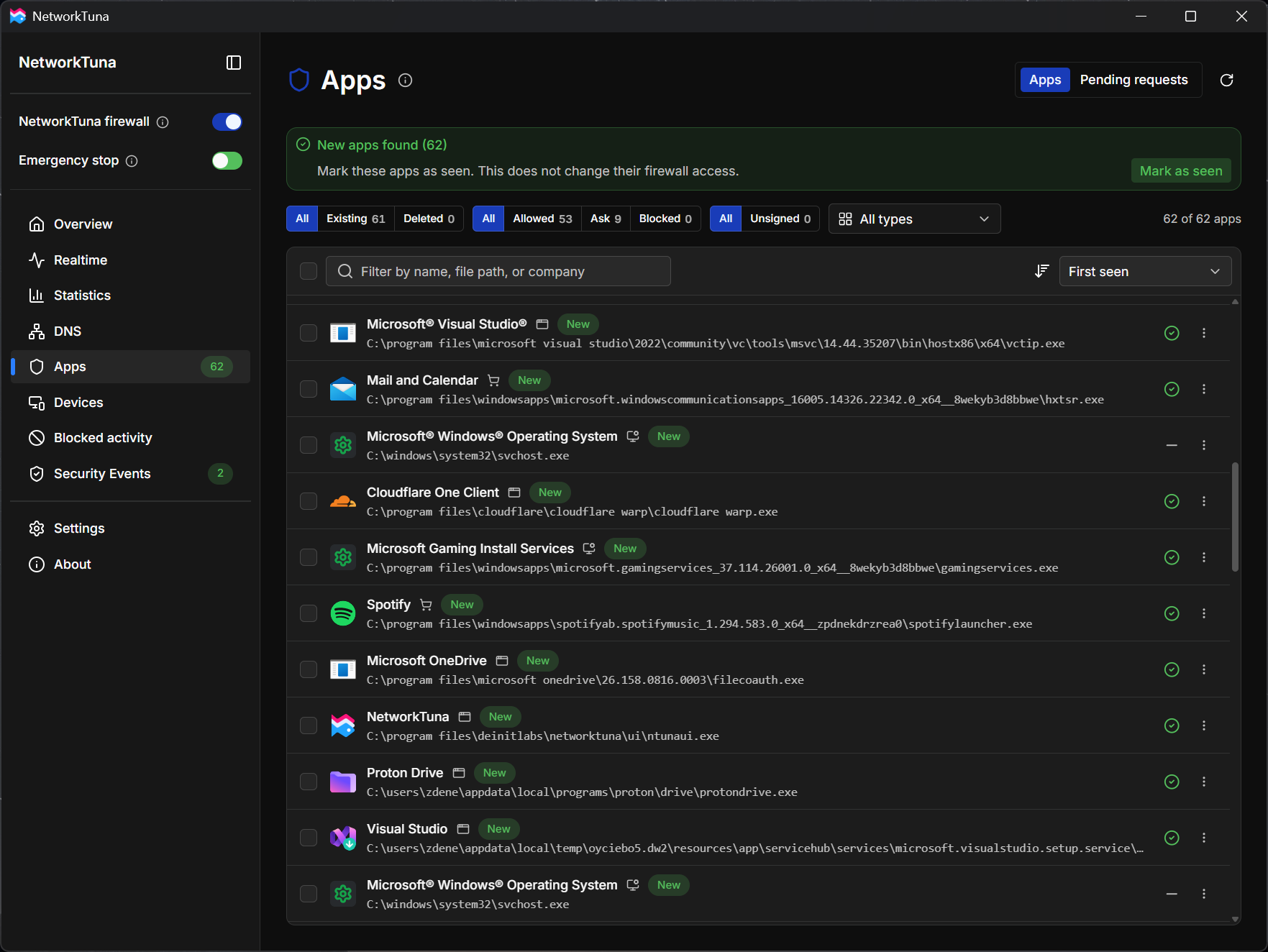Switch to the Pending requests tab
1268x952 pixels.
coord(1134,80)
